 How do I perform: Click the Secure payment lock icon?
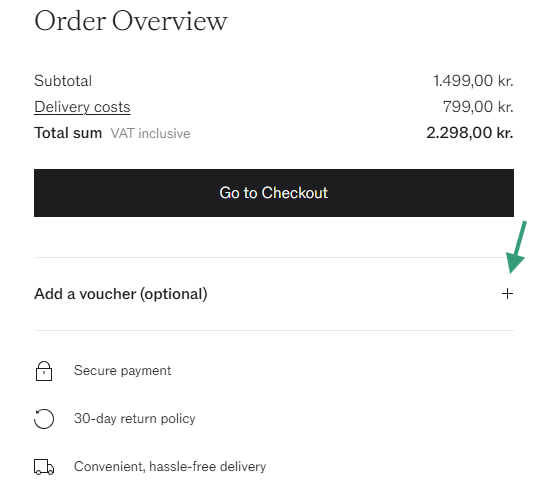point(44,371)
